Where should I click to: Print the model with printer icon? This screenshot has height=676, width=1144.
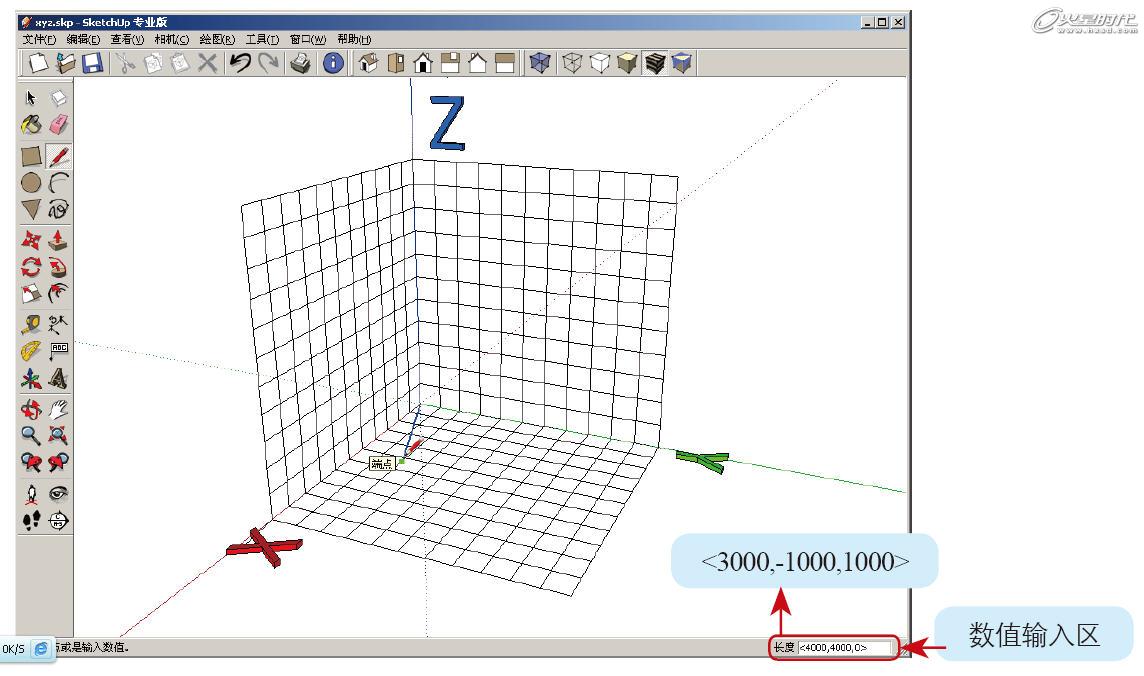(300, 63)
